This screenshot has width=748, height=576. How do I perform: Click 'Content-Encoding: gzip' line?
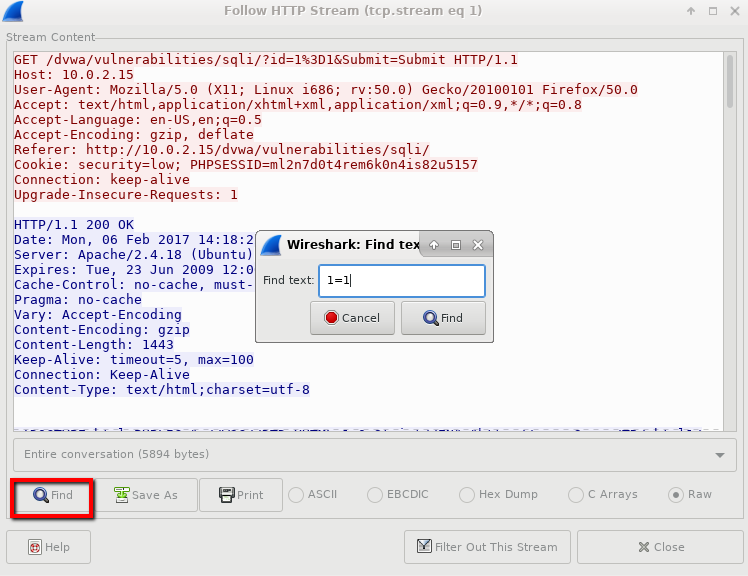pos(102,330)
